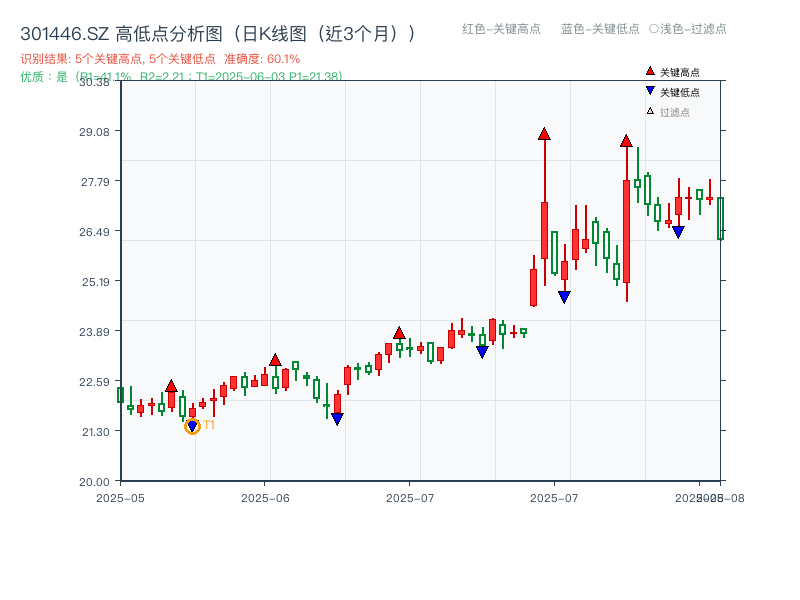Toggle the 关键高点 series in the legend
The height and width of the screenshot is (600, 800).
(672, 71)
